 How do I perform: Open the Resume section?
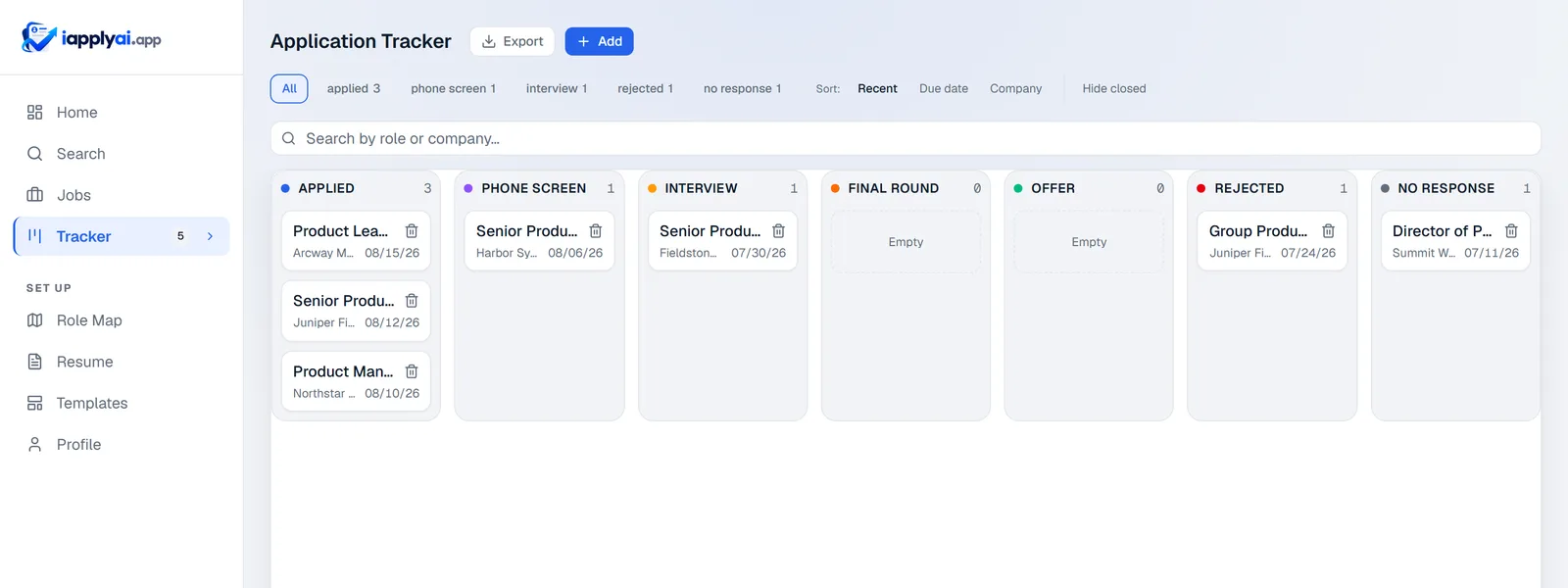pos(122,362)
